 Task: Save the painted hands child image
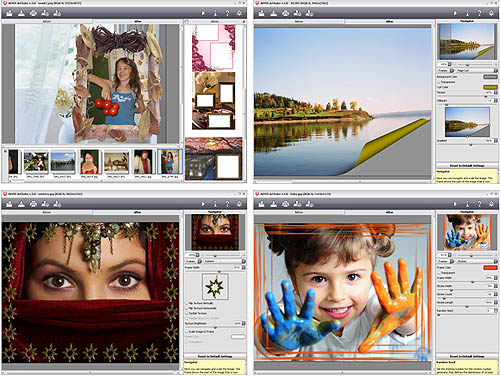pos(274,204)
